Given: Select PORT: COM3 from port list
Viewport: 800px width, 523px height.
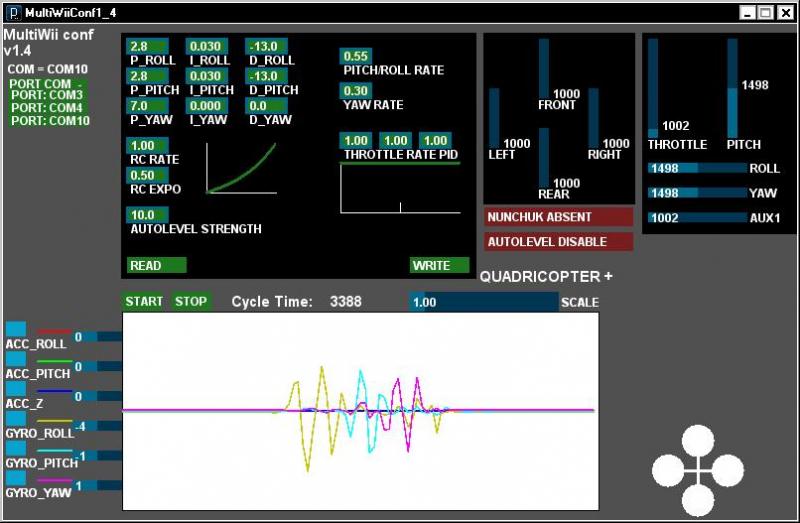Looking at the screenshot, I should (x=47, y=95).
